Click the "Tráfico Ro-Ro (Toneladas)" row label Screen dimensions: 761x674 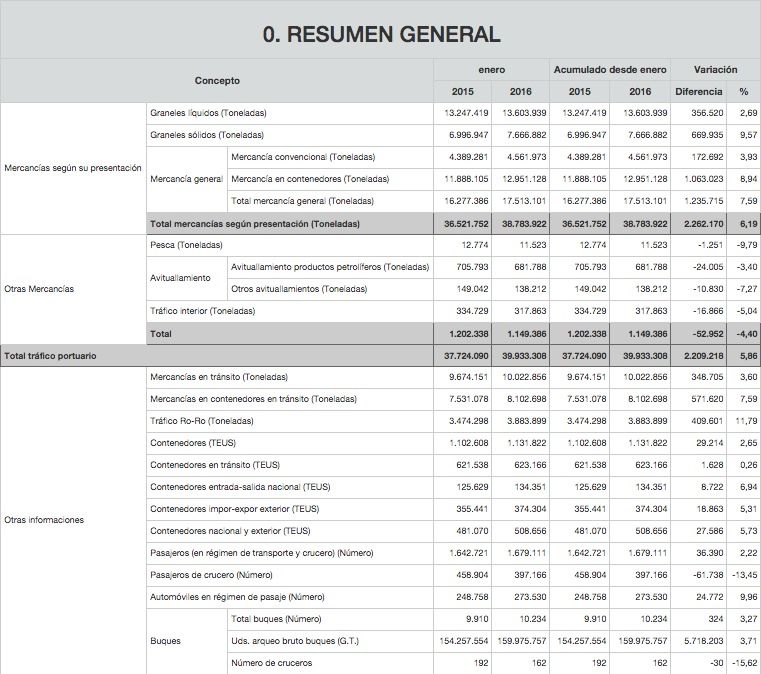[x=201, y=421]
